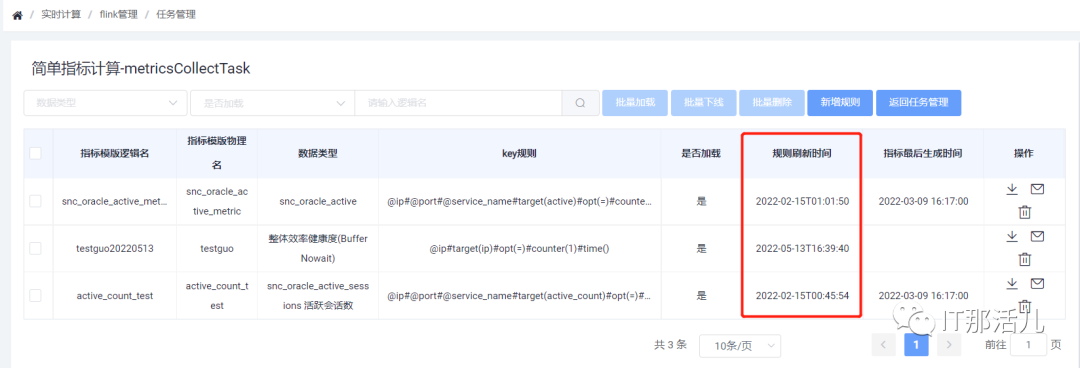Click trash icon in snc_oracle_active_met row
This screenshot has height=368, width=1080.
click(x=1025, y=212)
